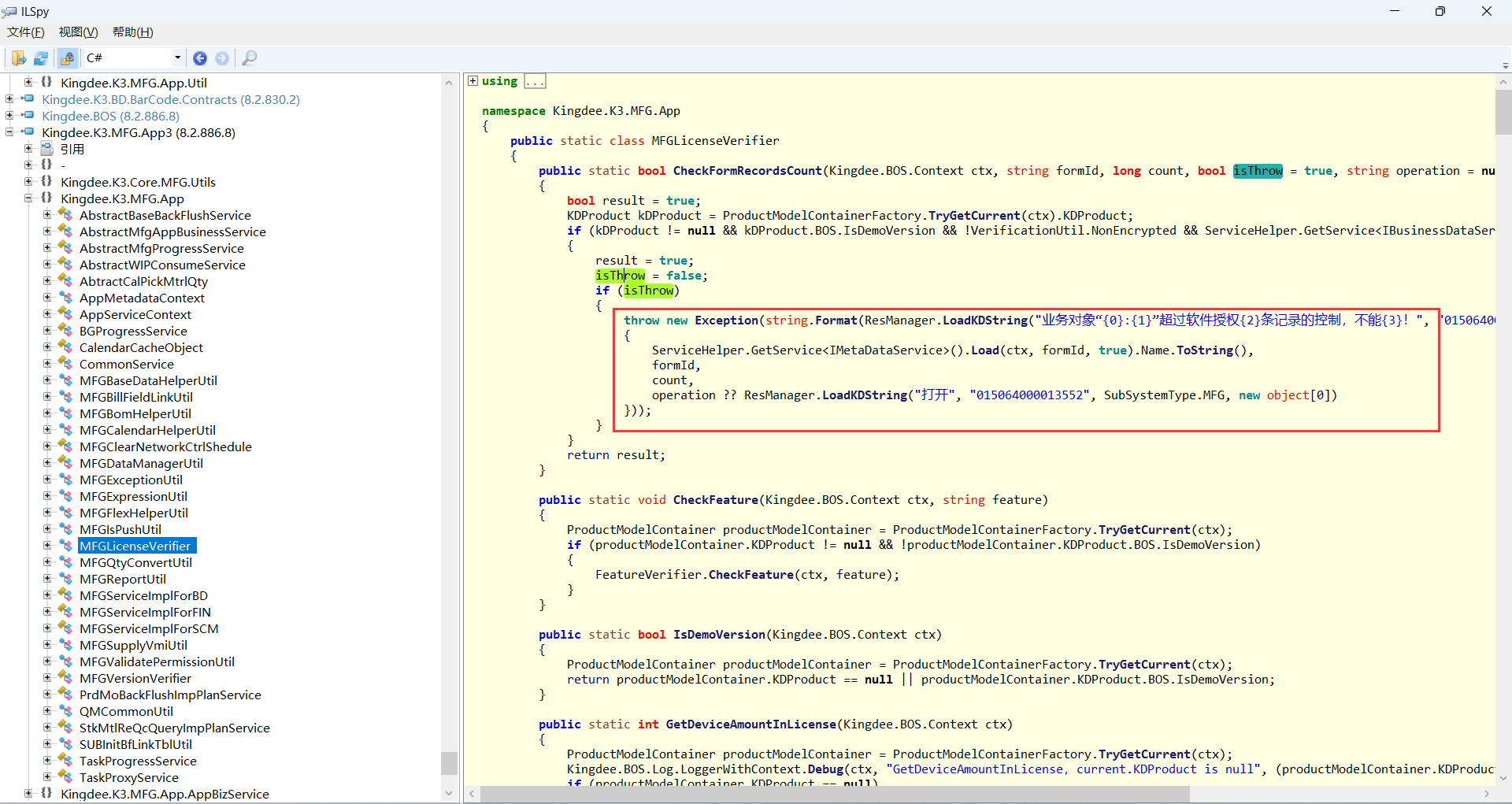The width and height of the screenshot is (1512, 804).
Task: Expand the collapsed using block
Action: coord(472,81)
